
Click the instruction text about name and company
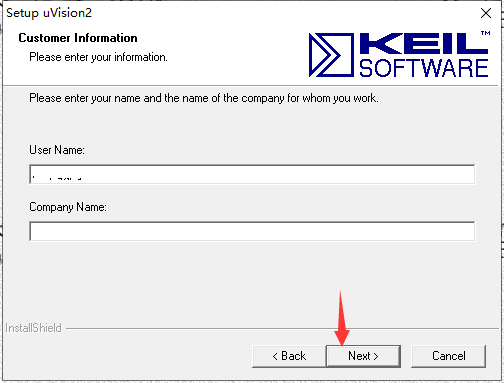click(204, 98)
